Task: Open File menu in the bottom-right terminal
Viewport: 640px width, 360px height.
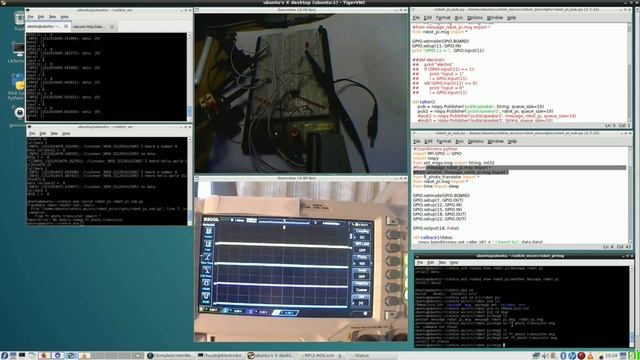Action: click(420, 262)
